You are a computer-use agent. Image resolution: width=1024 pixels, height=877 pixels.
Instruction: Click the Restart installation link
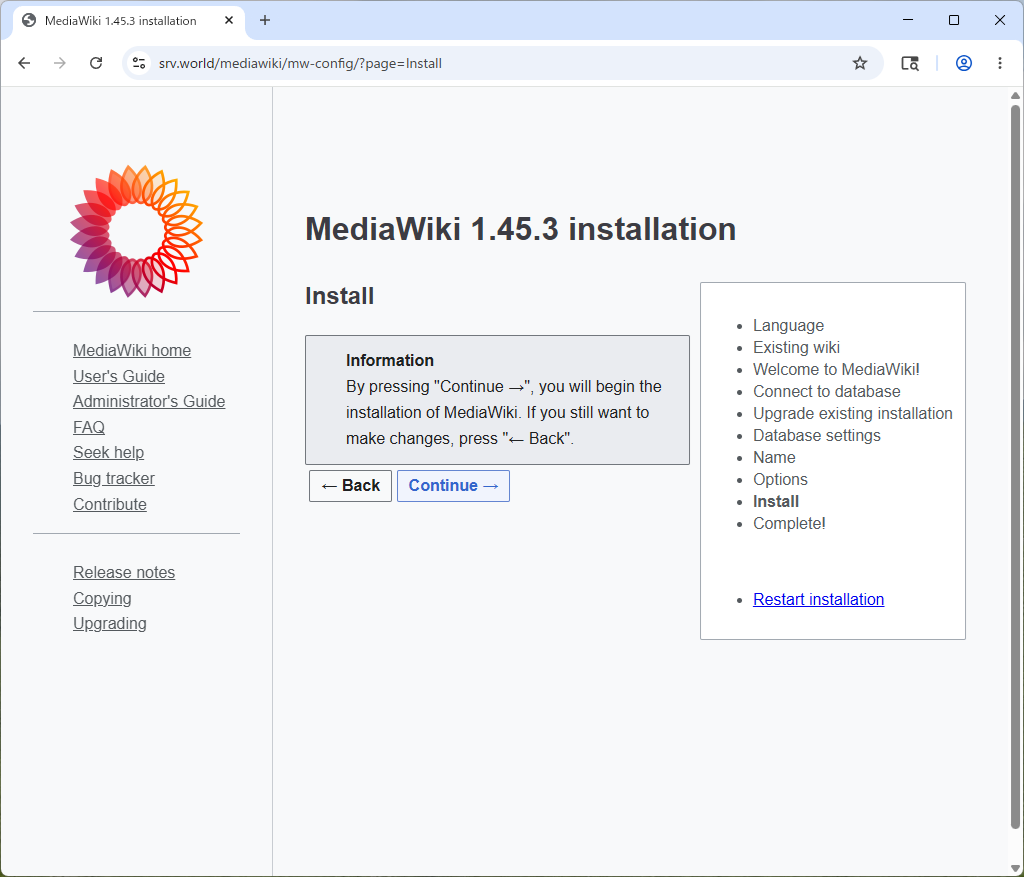click(x=818, y=599)
